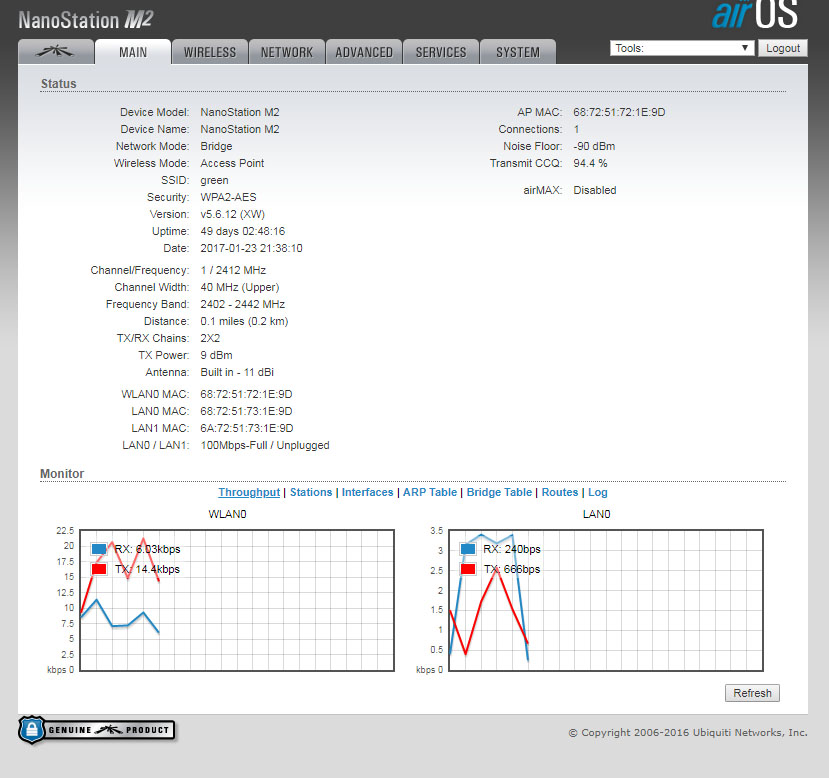The height and width of the screenshot is (778, 829).
Task: Click the LAN0 TX red legend swatch
Action: coord(468,569)
